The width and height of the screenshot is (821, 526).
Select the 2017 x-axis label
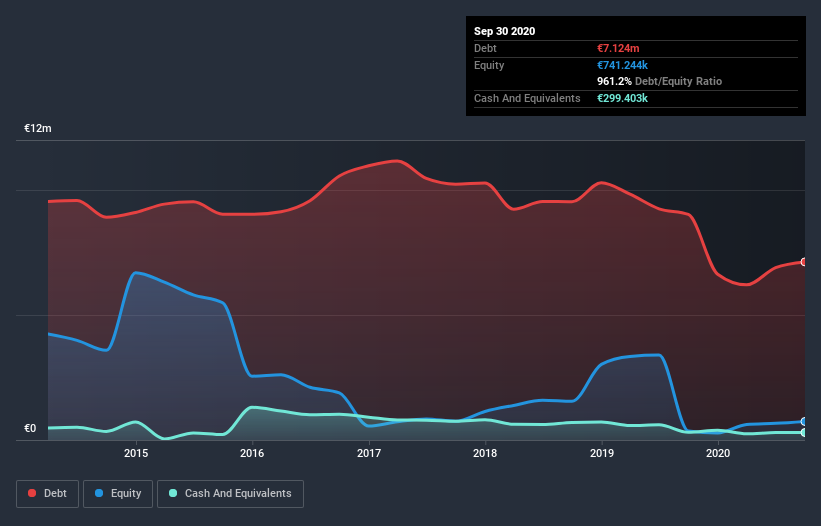click(x=369, y=453)
